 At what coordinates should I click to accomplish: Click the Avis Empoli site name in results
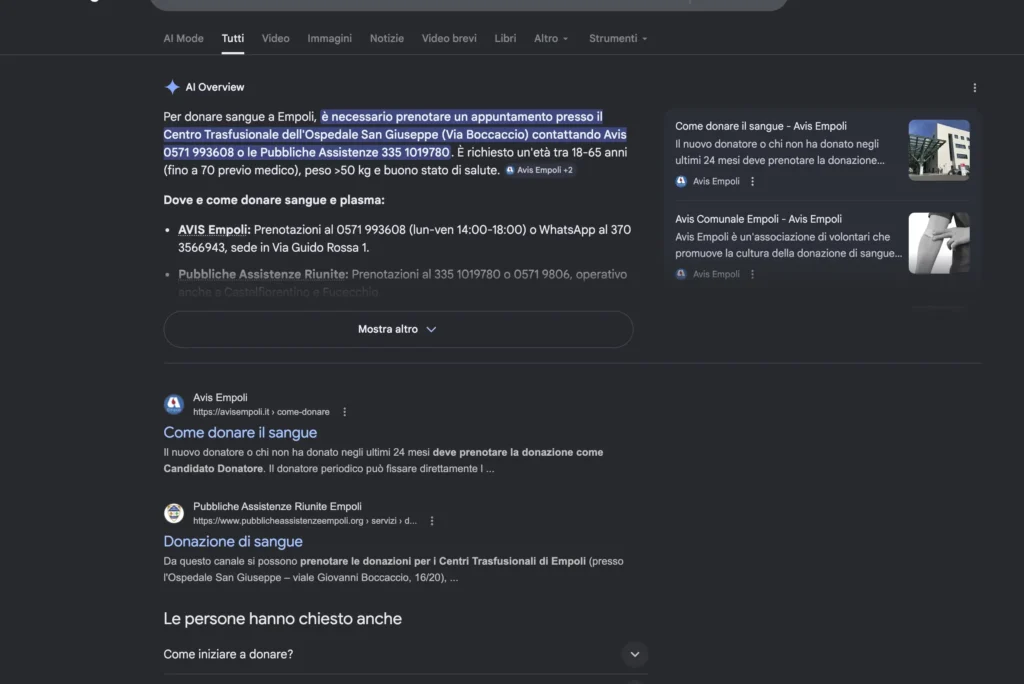220,397
